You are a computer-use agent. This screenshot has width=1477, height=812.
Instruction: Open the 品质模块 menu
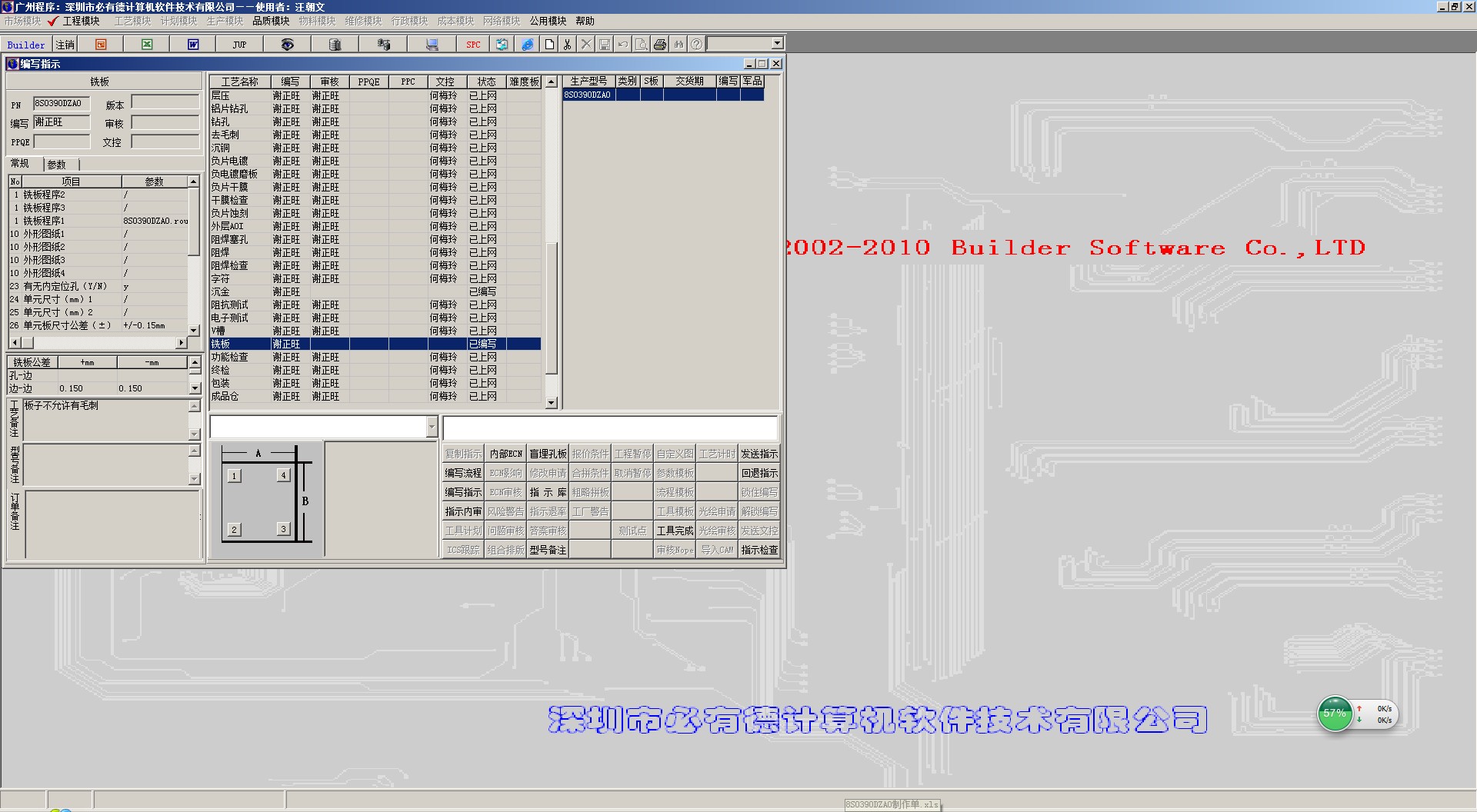271,21
